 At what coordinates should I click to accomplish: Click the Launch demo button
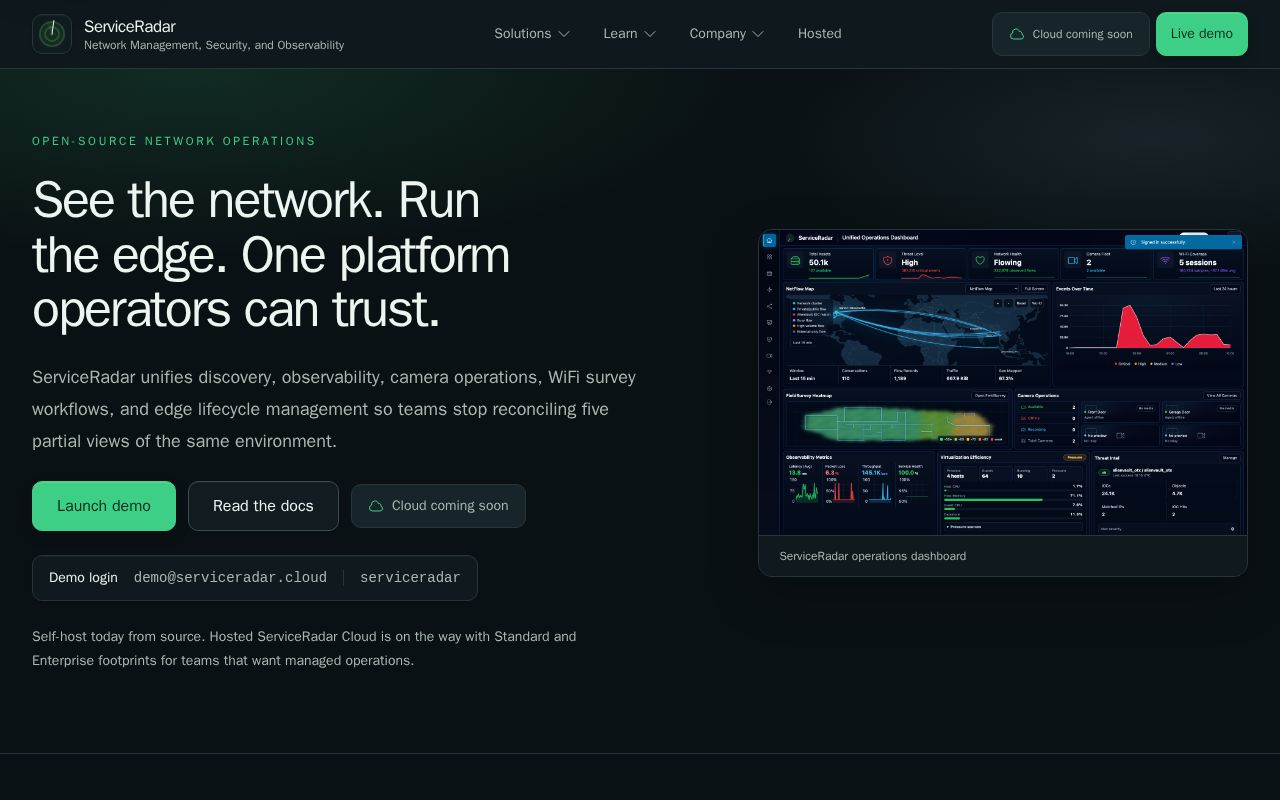click(x=104, y=506)
